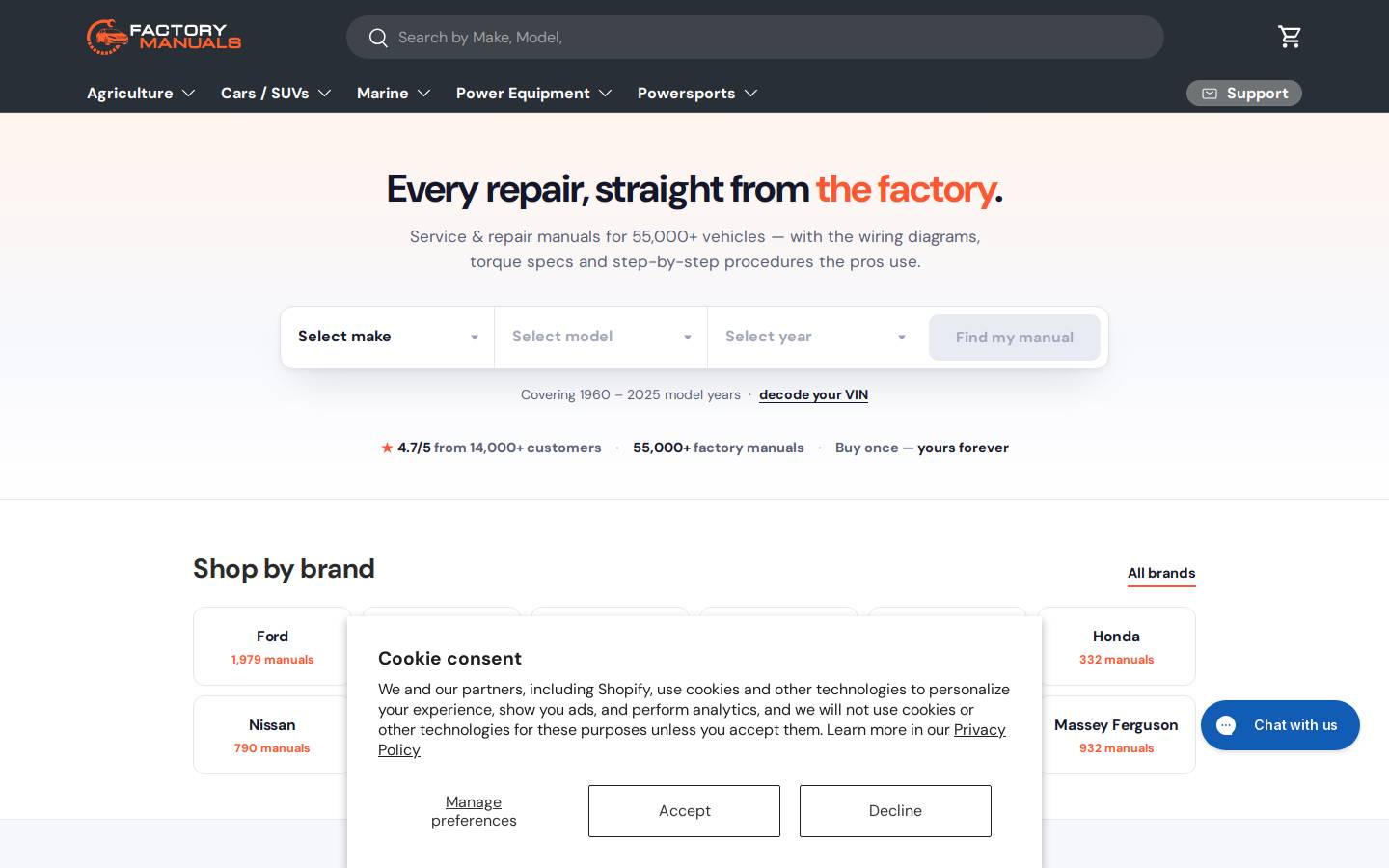Click the Support button
The image size is (1389, 868).
click(x=1244, y=94)
